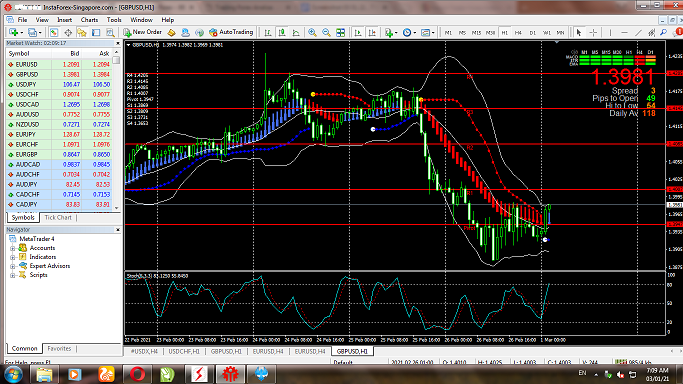683x384 pixels.
Task: Close the Navigator panel
Action: click(x=118, y=229)
